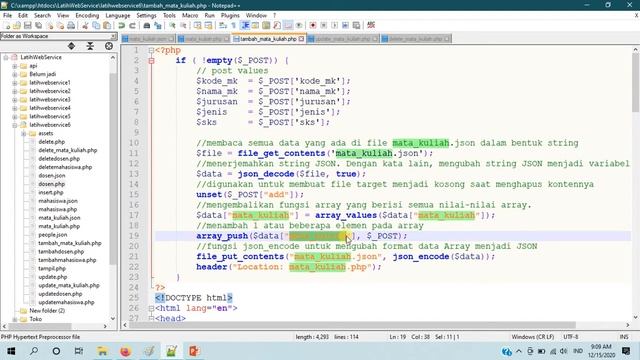640x360 pixels.
Task: Toggle Word wrap toolbar button
Action: [222, 25]
